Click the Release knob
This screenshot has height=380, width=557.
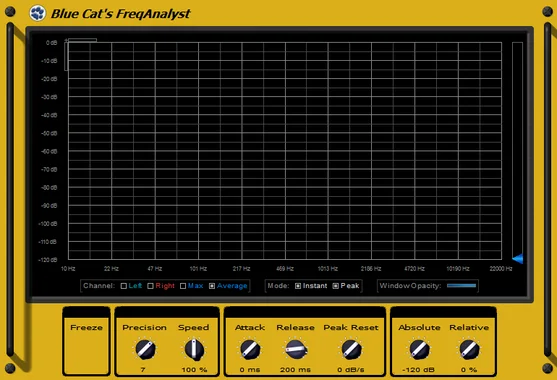(296, 350)
